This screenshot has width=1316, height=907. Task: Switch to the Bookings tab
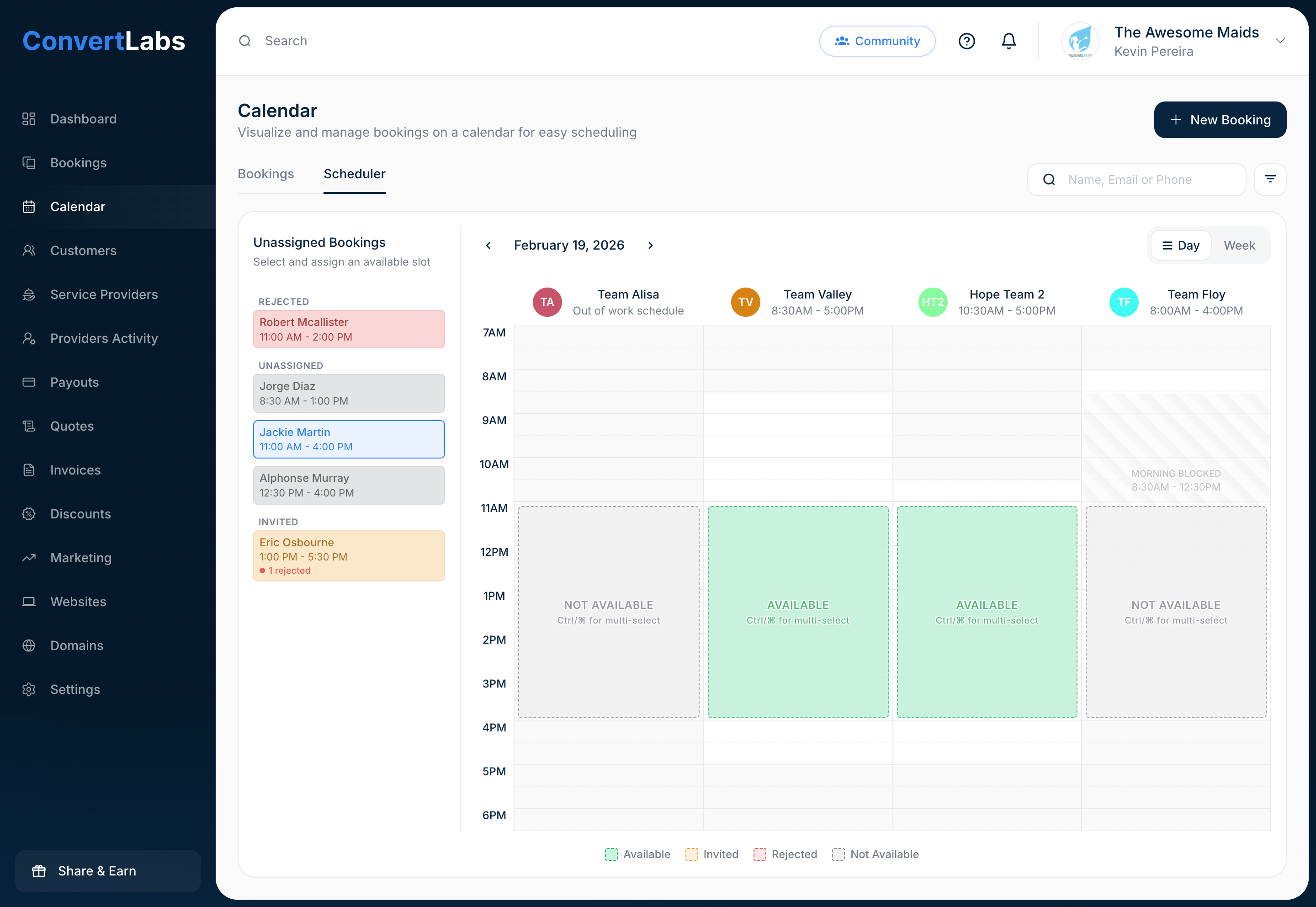point(265,174)
